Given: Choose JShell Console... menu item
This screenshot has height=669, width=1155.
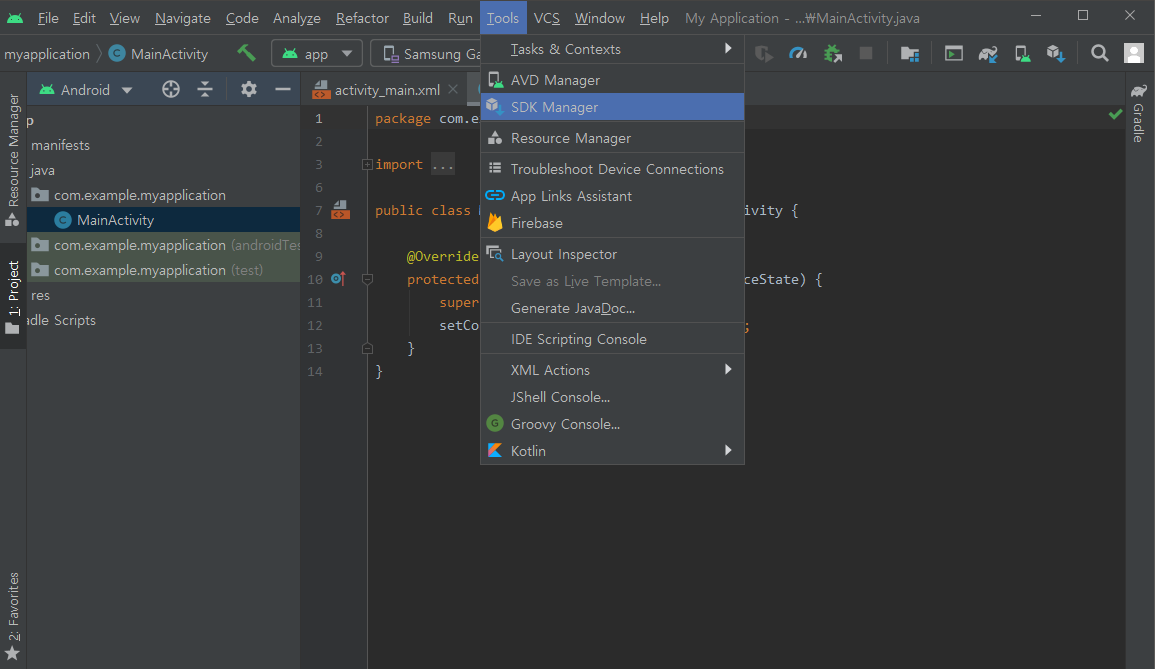Looking at the screenshot, I should click(612, 397).
